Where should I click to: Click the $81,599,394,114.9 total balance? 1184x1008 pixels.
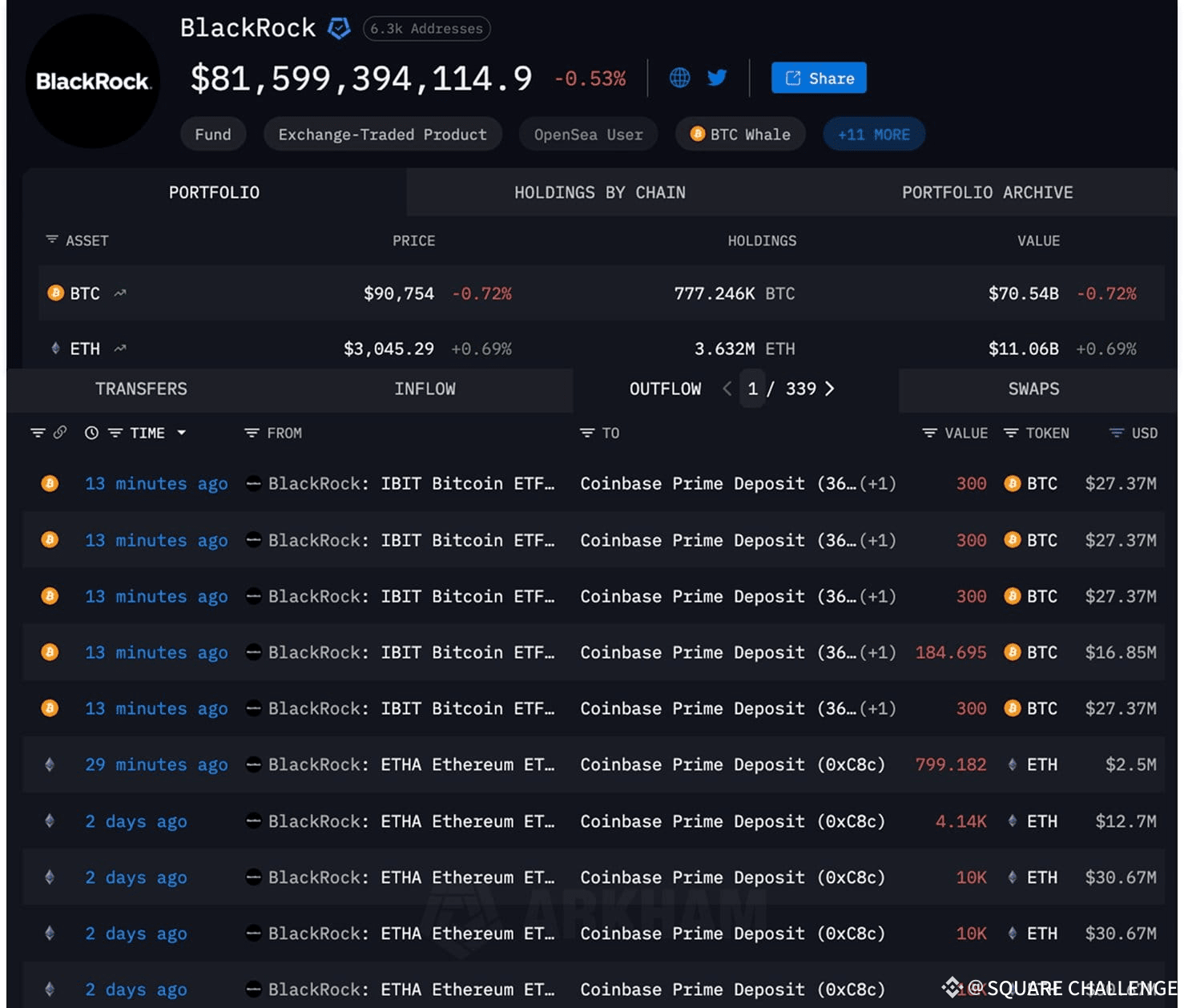click(361, 79)
